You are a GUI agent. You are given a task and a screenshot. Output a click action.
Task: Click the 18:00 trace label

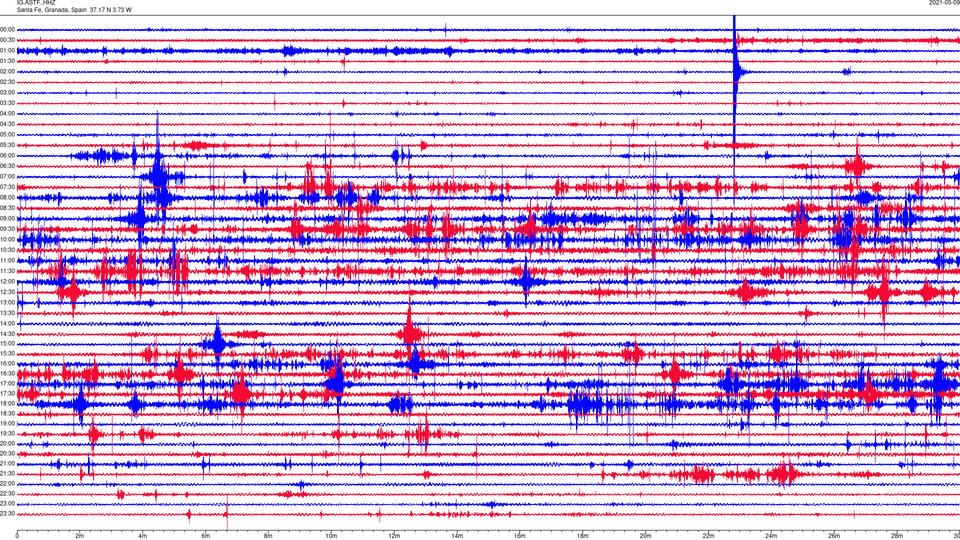pos(7,403)
